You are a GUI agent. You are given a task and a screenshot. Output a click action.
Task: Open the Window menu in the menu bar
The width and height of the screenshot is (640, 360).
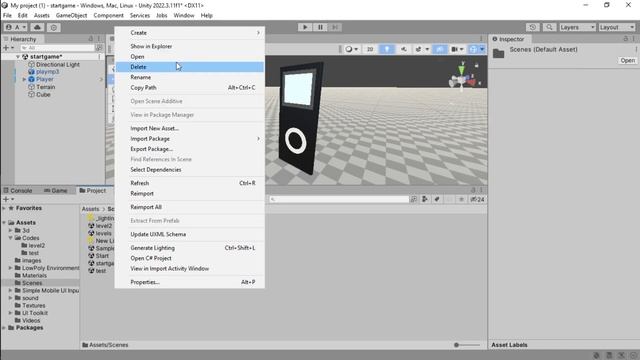tap(184, 16)
